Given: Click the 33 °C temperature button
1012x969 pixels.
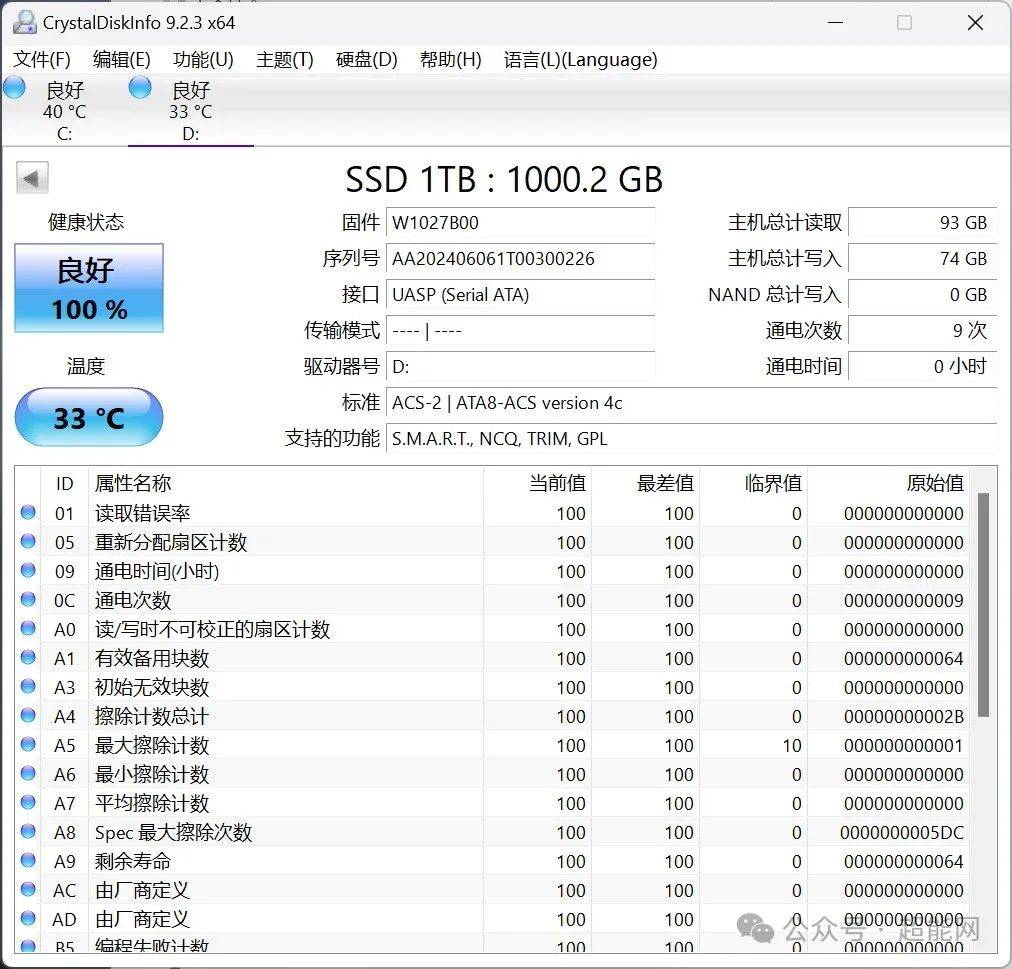Looking at the screenshot, I should pyautogui.click(x=89, y=417).
